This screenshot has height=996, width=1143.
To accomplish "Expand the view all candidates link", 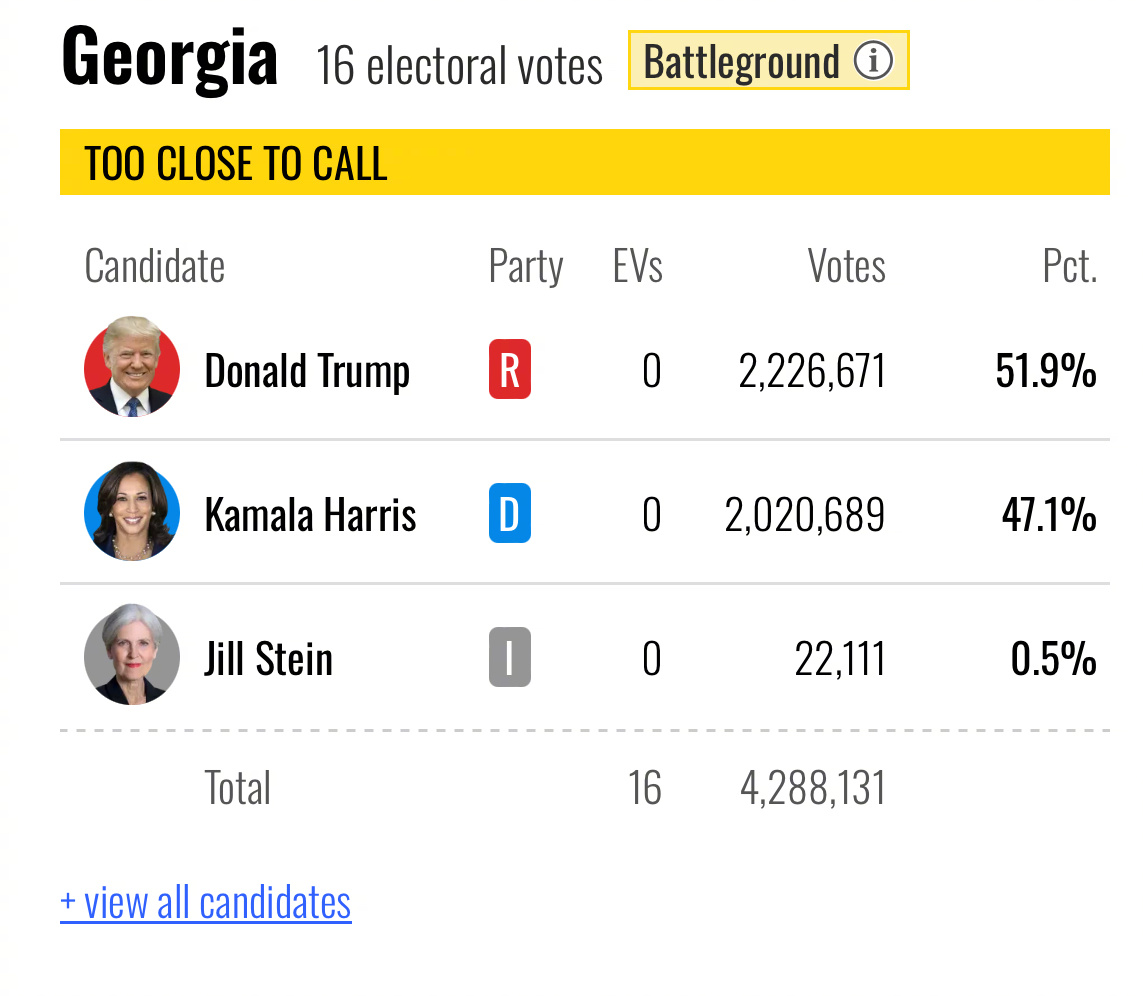I will pos(206,903).
